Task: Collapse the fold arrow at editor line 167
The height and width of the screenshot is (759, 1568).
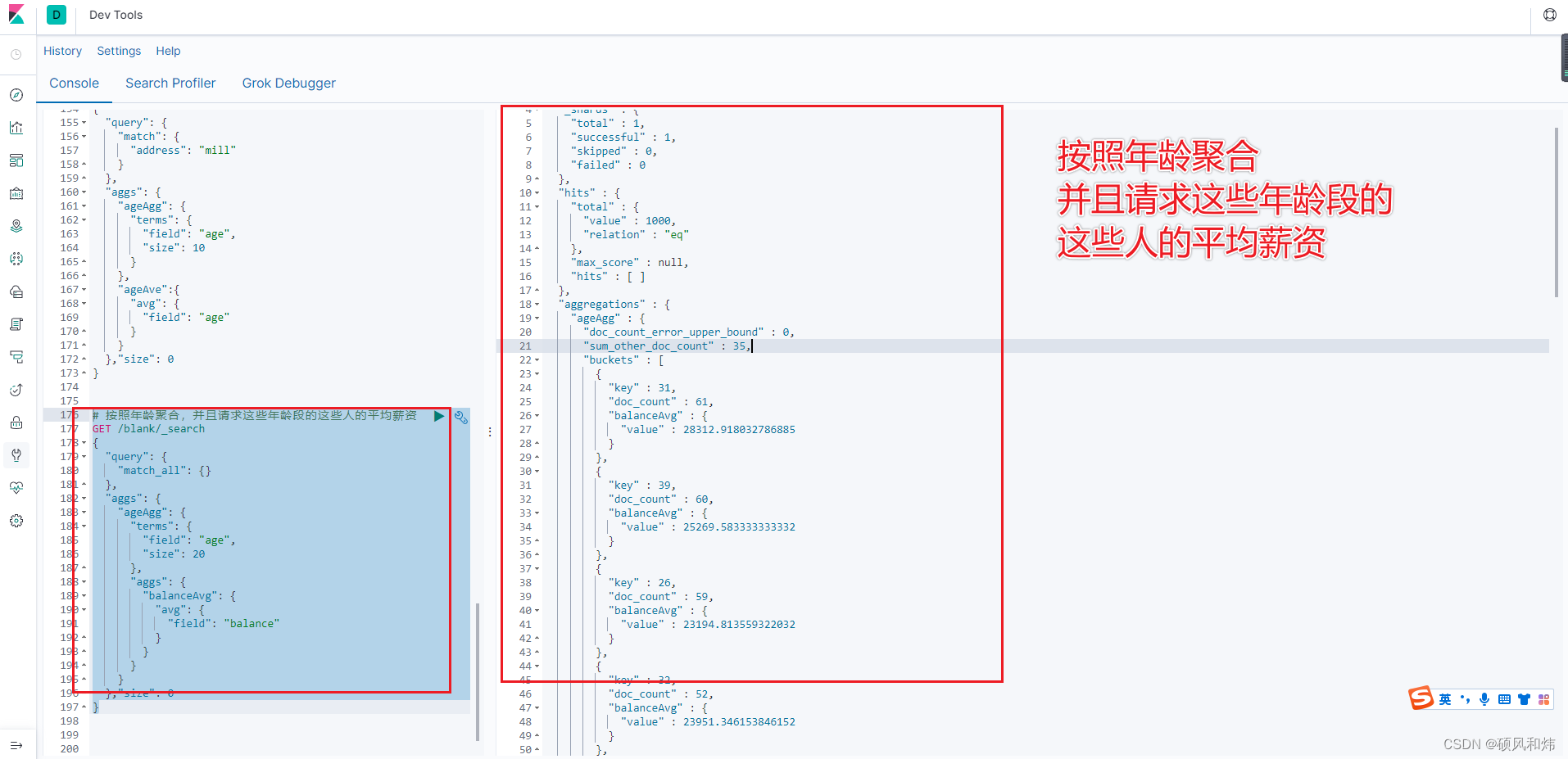Action: pos(84,290)
